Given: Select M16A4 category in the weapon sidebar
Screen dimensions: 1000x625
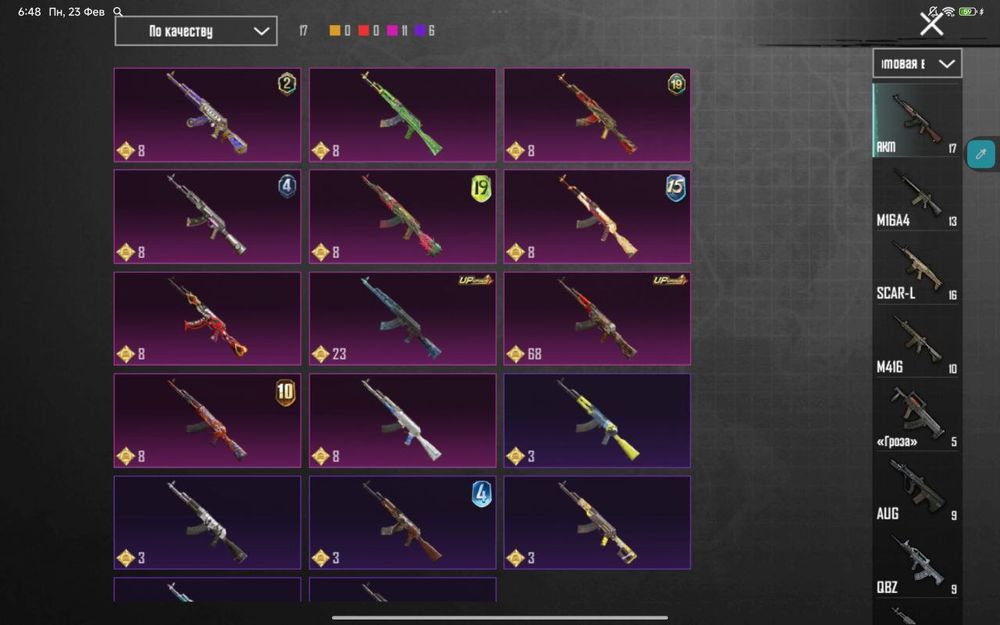Looking at the screenshot, I should coord(916,195).
